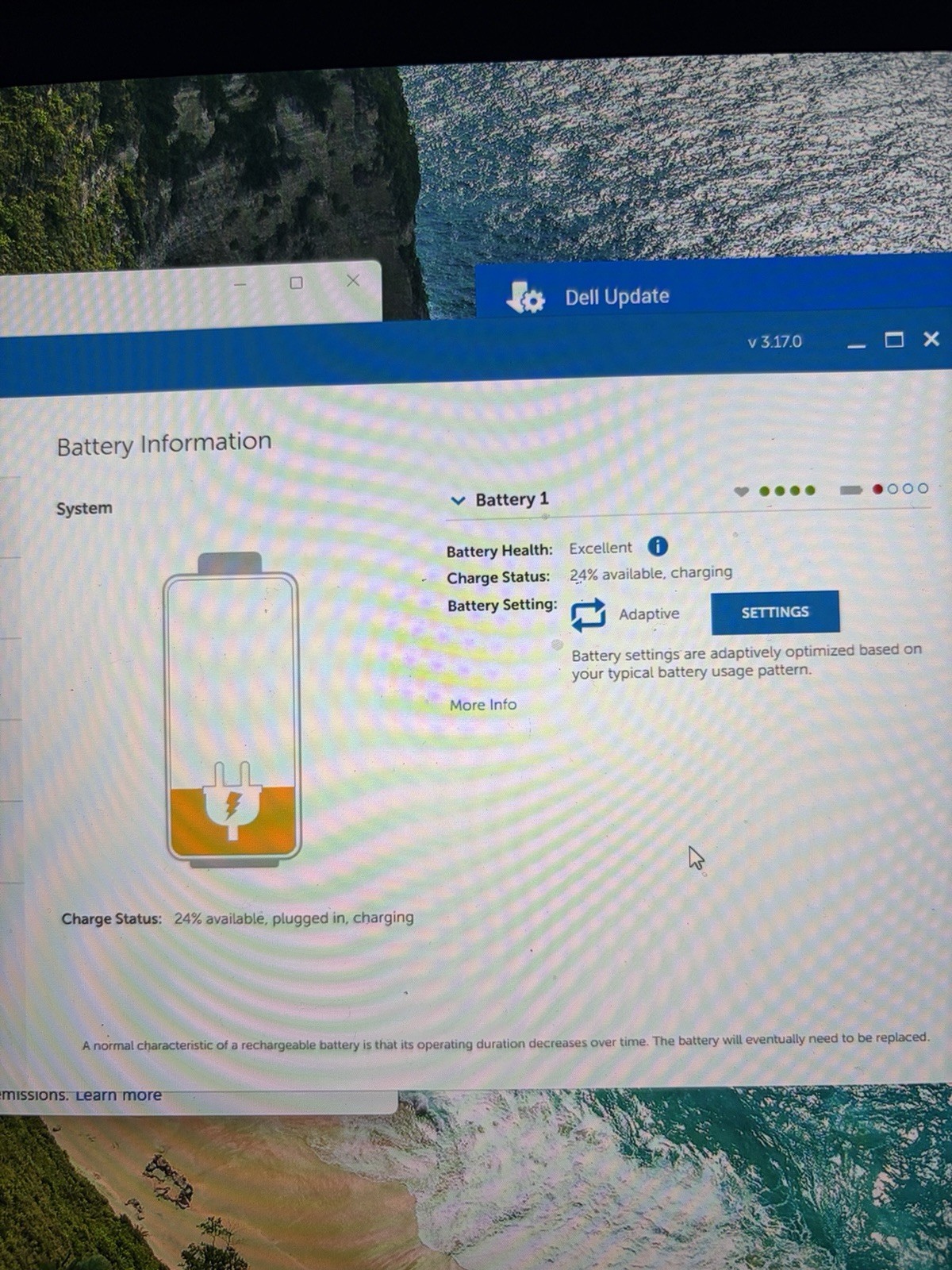Maximize the background white window
Viewport: 952px width, 1270px height.
(297, 283)
